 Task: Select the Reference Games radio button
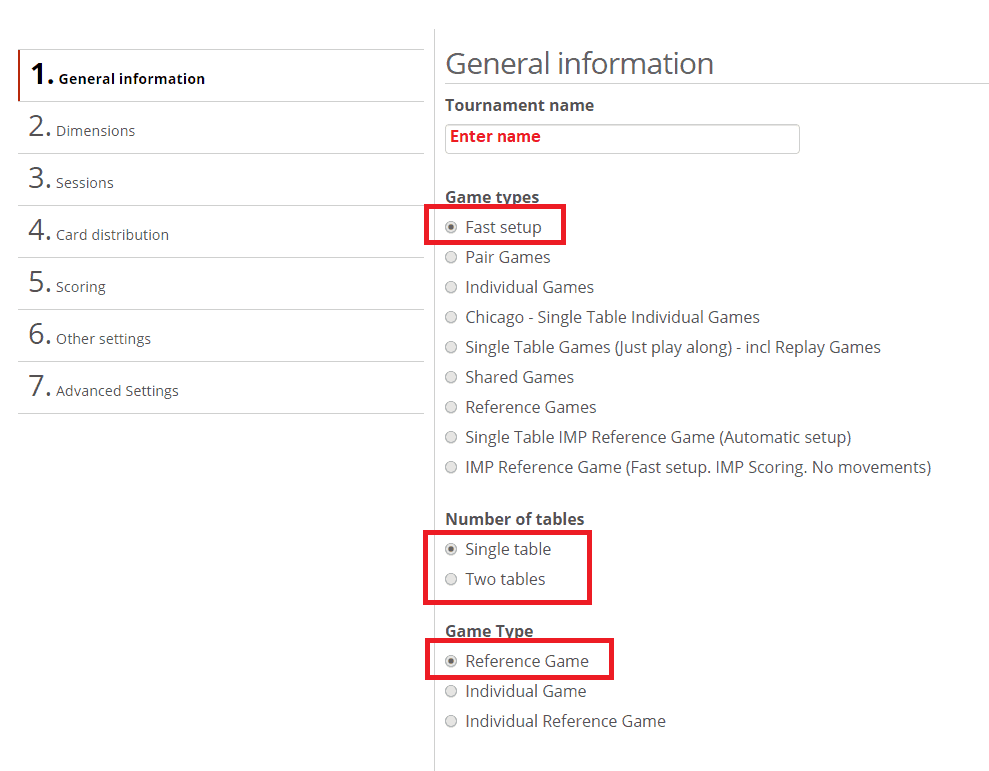(452, 407)
